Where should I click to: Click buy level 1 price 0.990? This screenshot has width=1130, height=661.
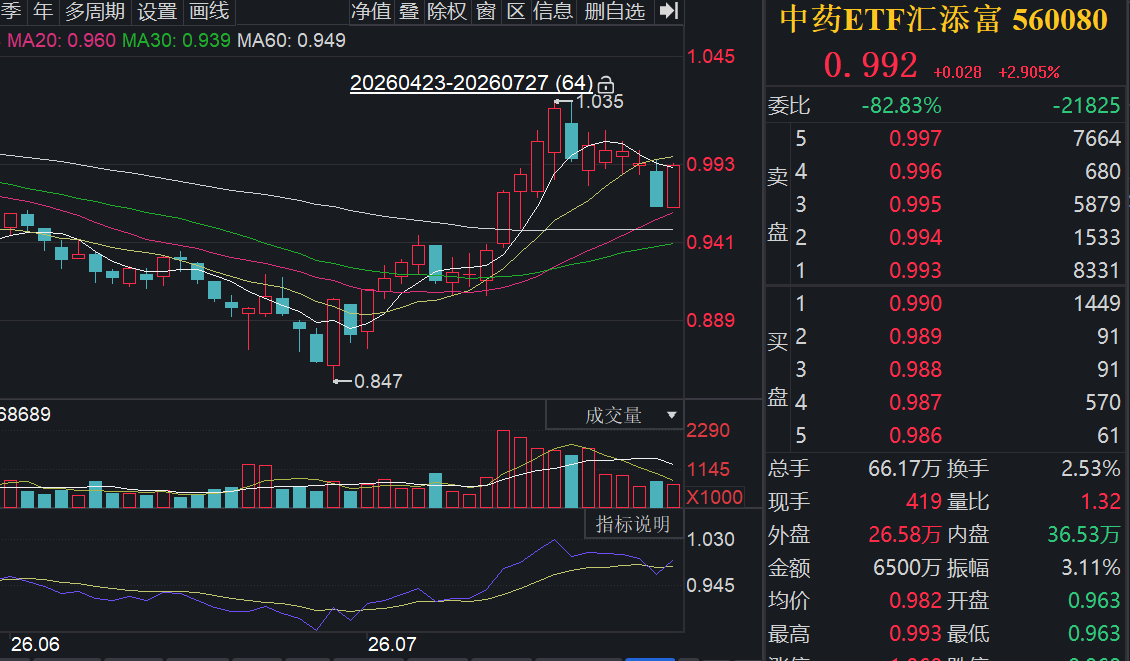(915, 303)
